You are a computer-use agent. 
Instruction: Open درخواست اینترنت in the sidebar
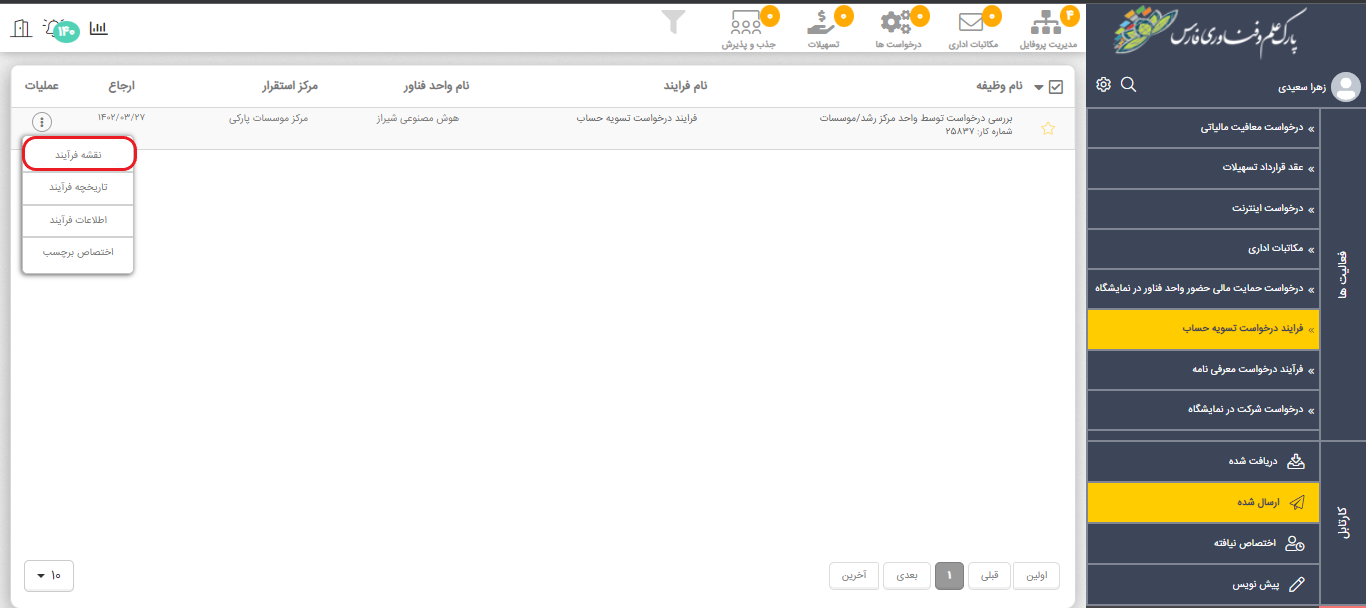click(1203, 208)
